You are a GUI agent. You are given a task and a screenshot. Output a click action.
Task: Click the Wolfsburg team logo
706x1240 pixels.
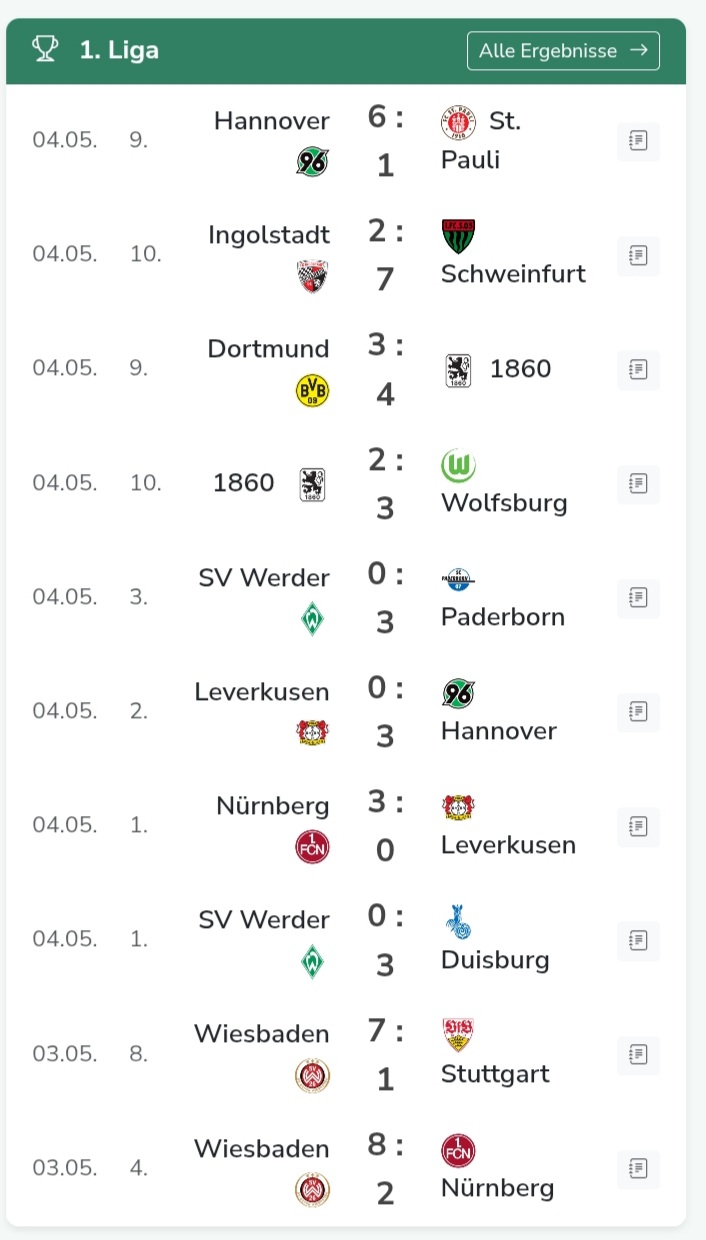coord(458,465)
